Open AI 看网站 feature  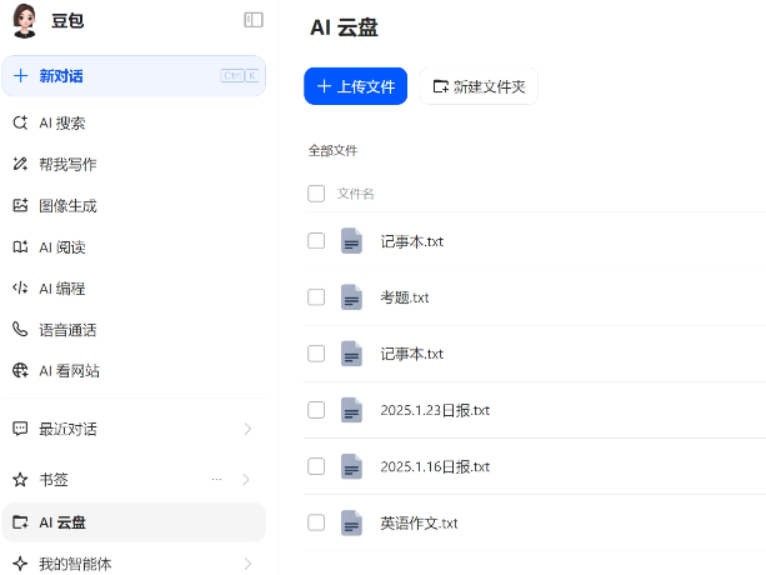tap(133, 371)
